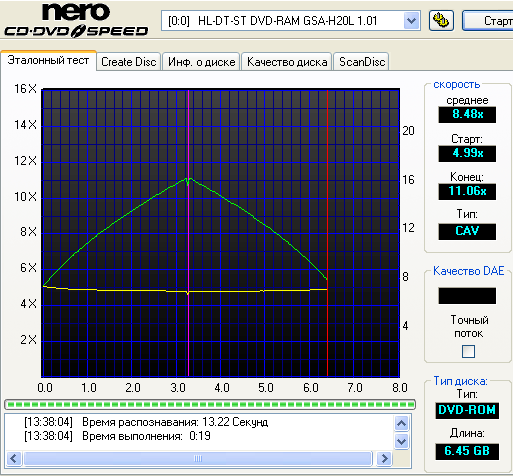Select the log line Время распознавания: 13.22 Секунд
513x476 pixels.
pyautogui.click(x=146, y=422)
